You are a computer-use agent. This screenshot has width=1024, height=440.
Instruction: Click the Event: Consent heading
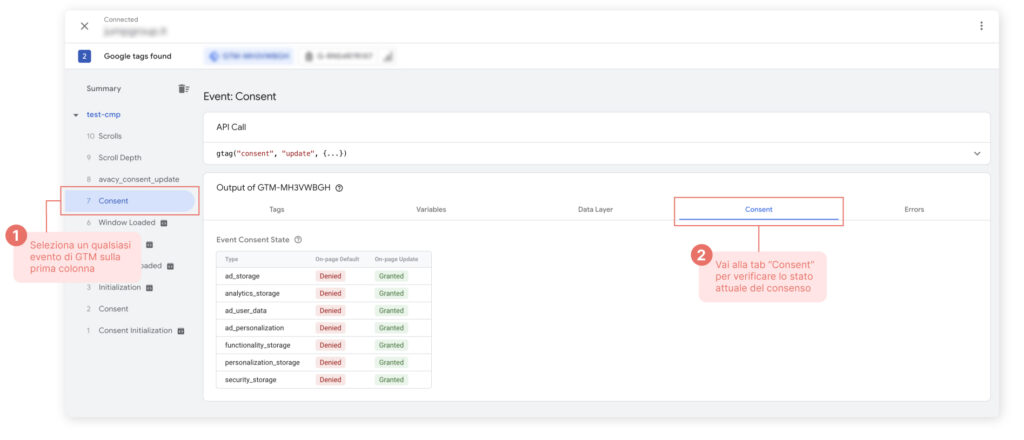(x=240, y=97)
